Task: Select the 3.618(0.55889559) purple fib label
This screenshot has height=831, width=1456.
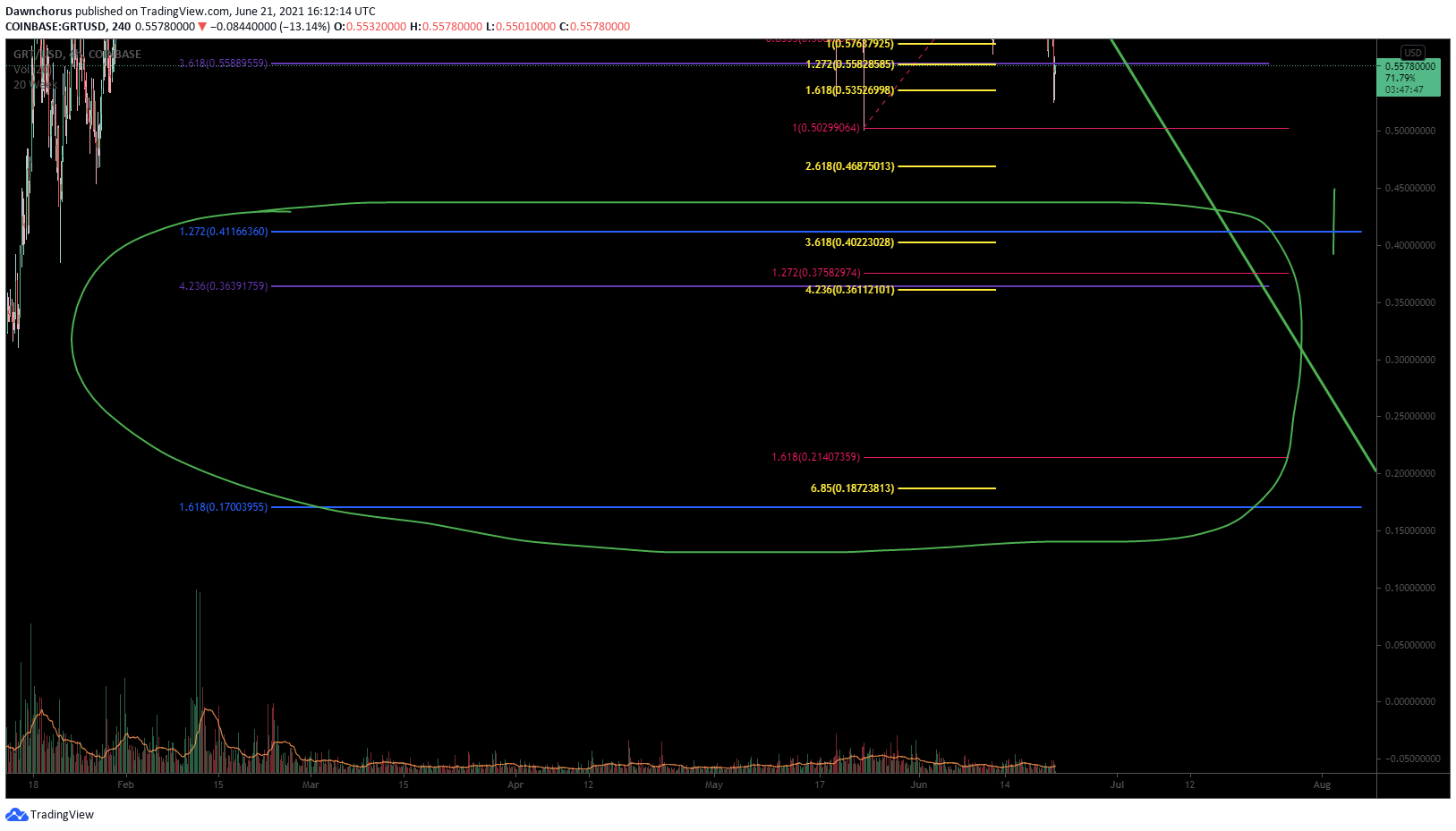Action: [224, 64]
